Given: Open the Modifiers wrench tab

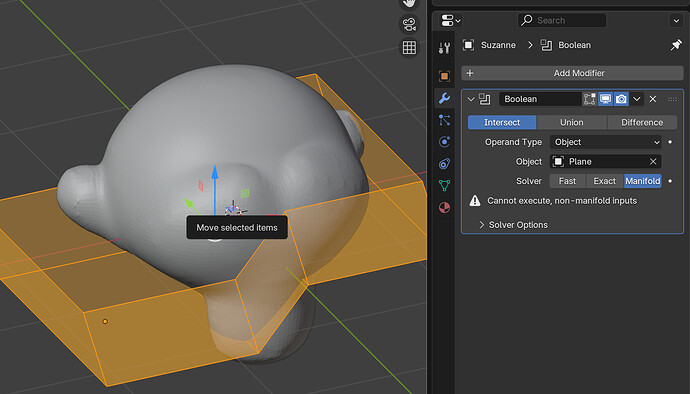Looking at the screenshot, I should [x=444, y=98].
